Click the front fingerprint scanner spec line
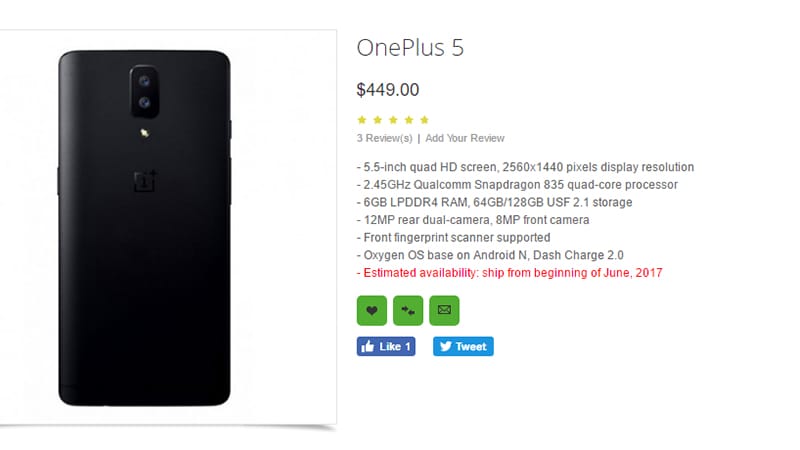Image resolution: width=800 pixels, height=450 pixels. point(453,238)
